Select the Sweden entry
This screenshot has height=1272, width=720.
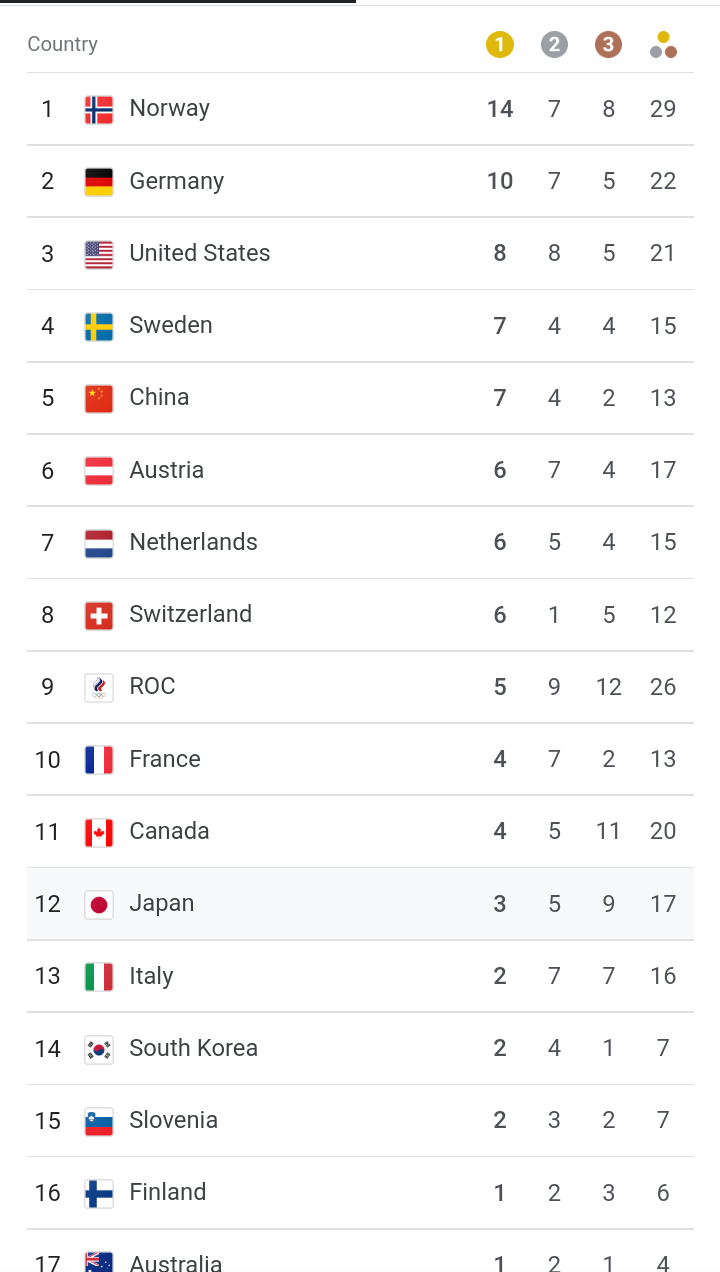click(360, 326)
